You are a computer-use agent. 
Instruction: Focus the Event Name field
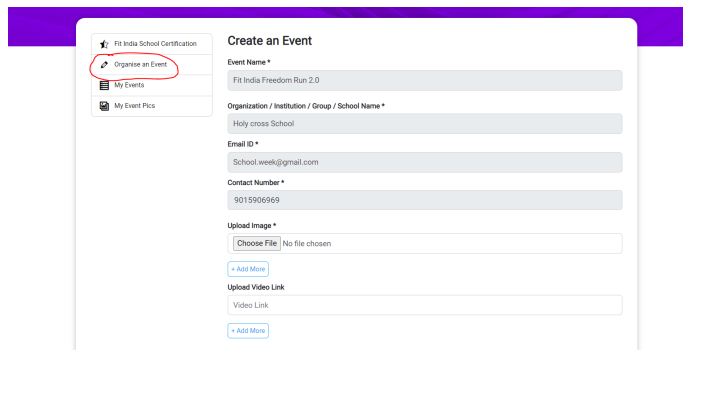[x=425, y=80]
